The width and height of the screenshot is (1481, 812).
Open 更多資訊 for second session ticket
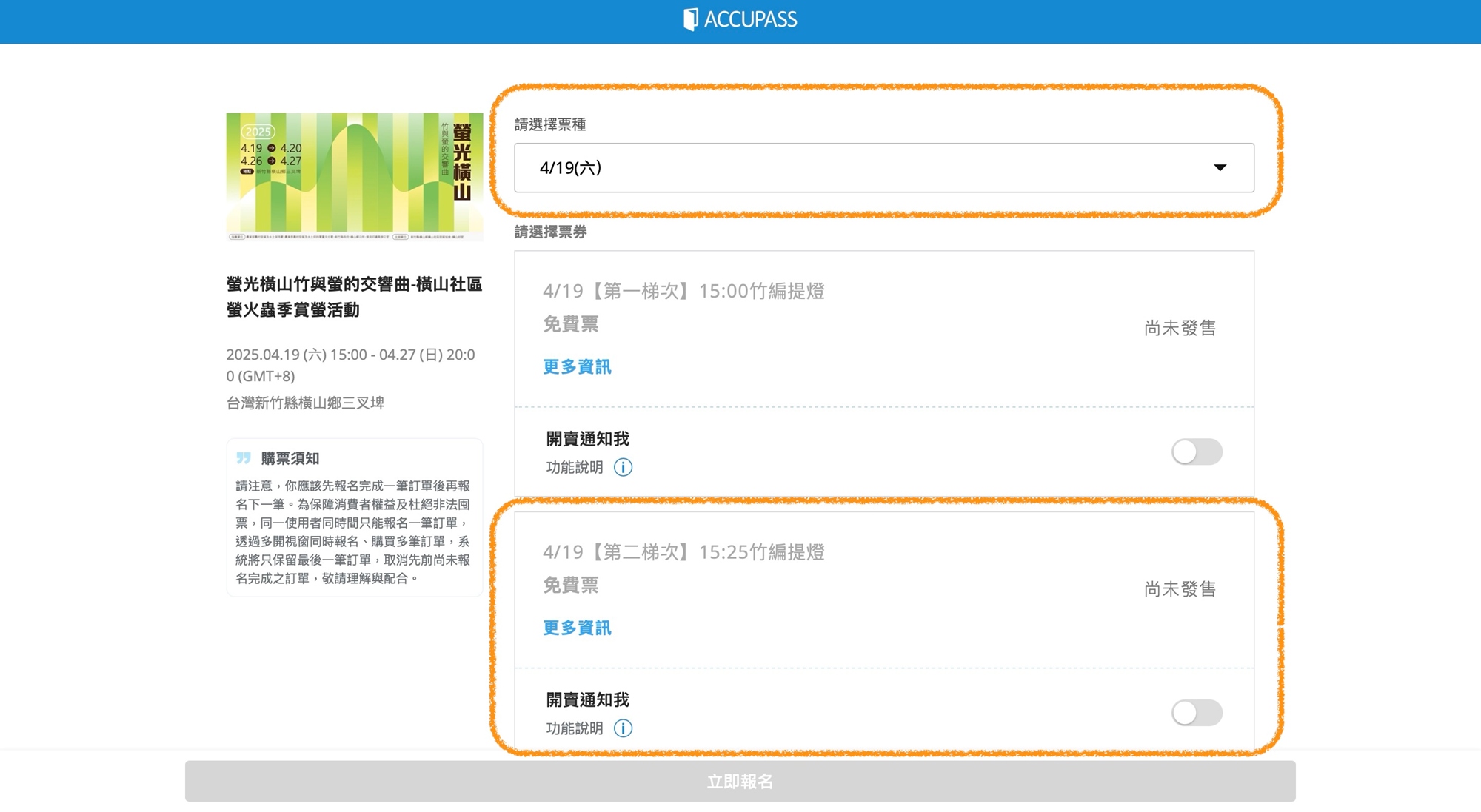577,628
